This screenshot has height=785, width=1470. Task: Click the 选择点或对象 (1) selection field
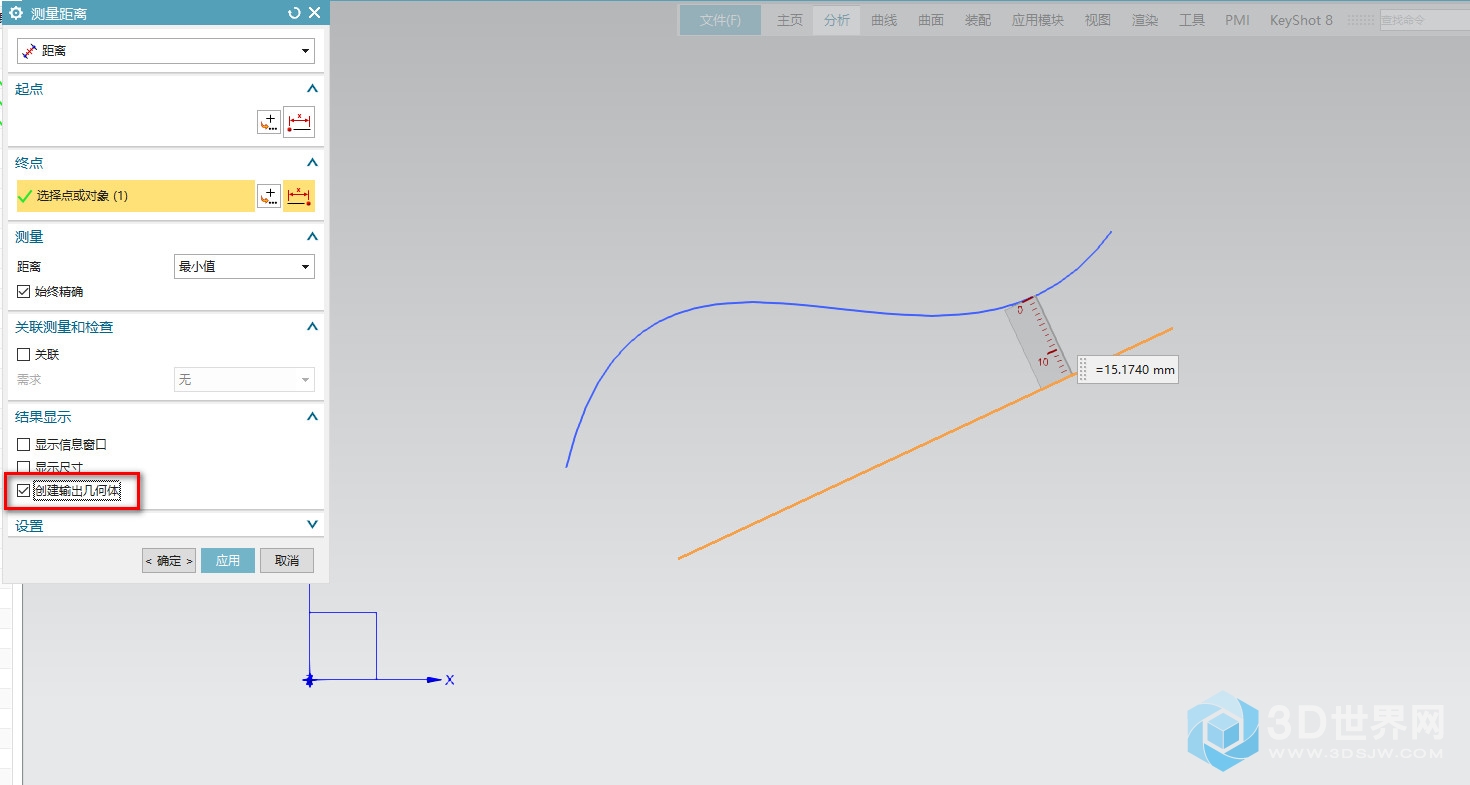pos(136,196)
